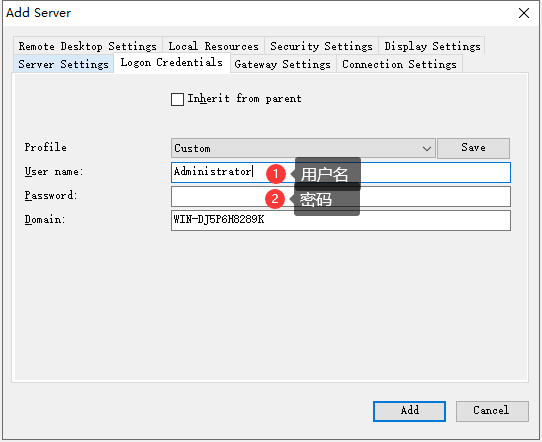
Task: Click into the Password field
Action: [x=341, y=196]
